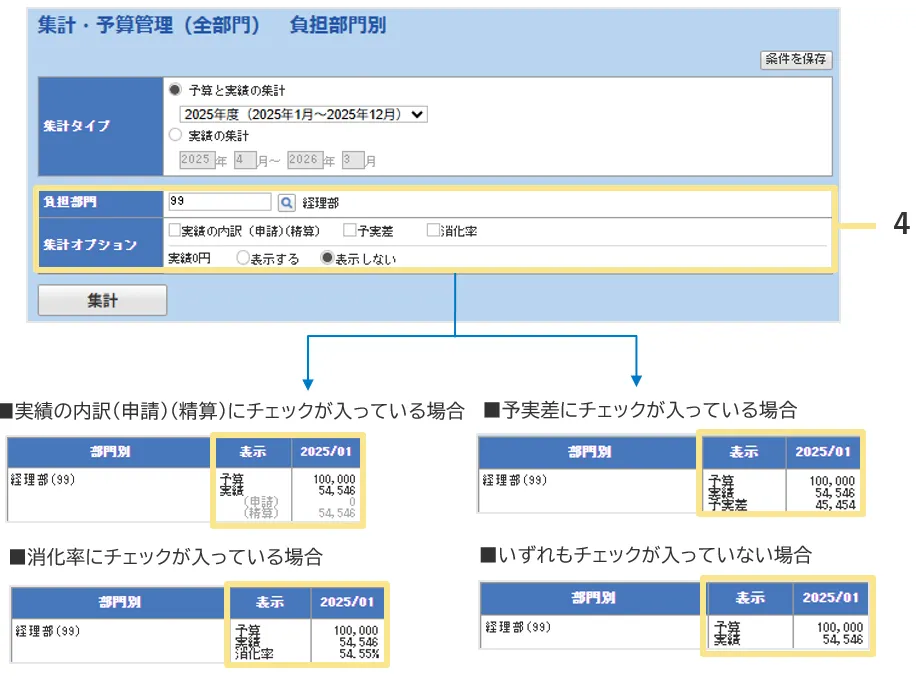Select the 実績の集計 radio option
Screen dimensions: 916x681
[176, 135]
